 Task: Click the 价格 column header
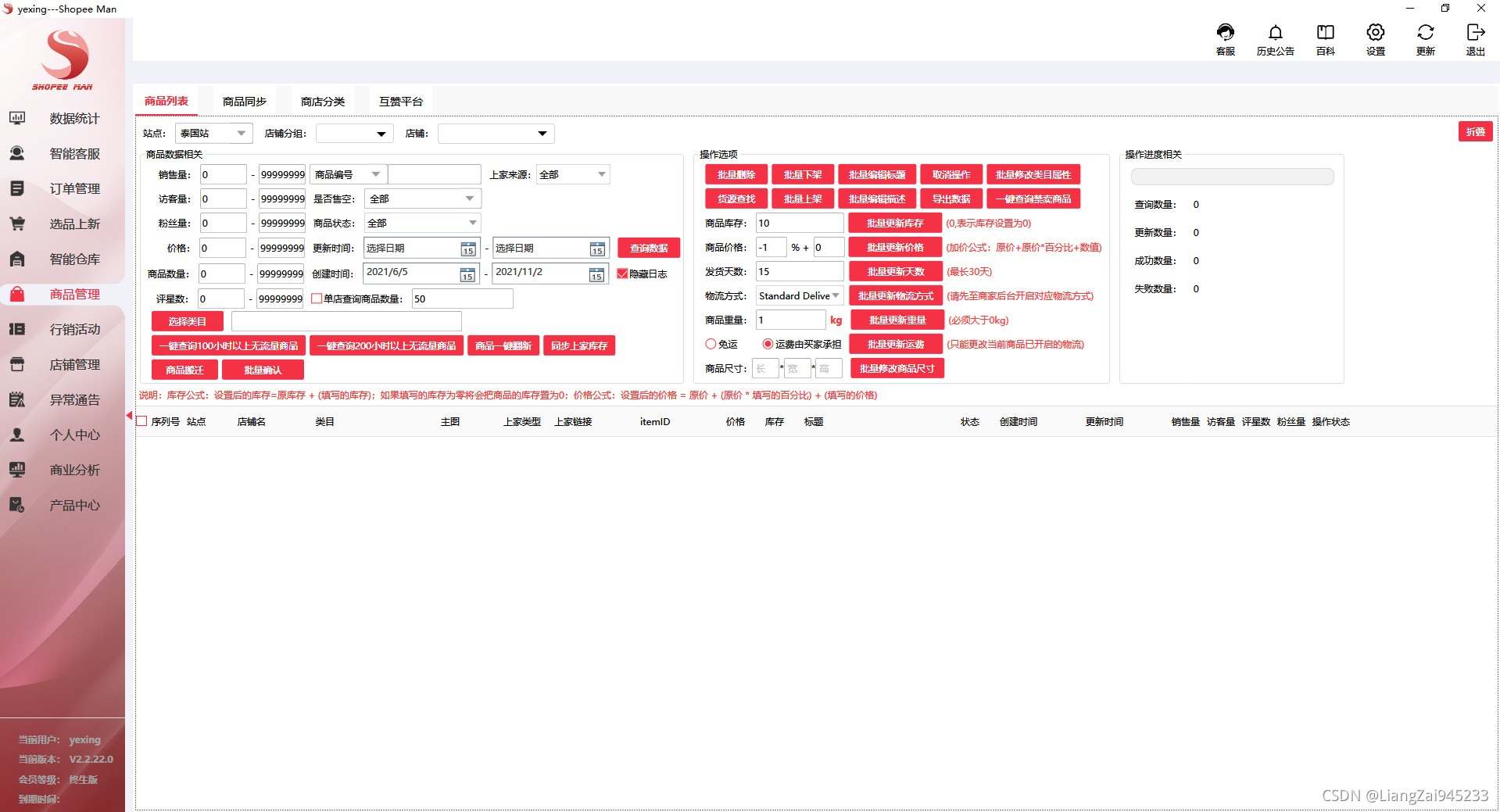point(735,422)
